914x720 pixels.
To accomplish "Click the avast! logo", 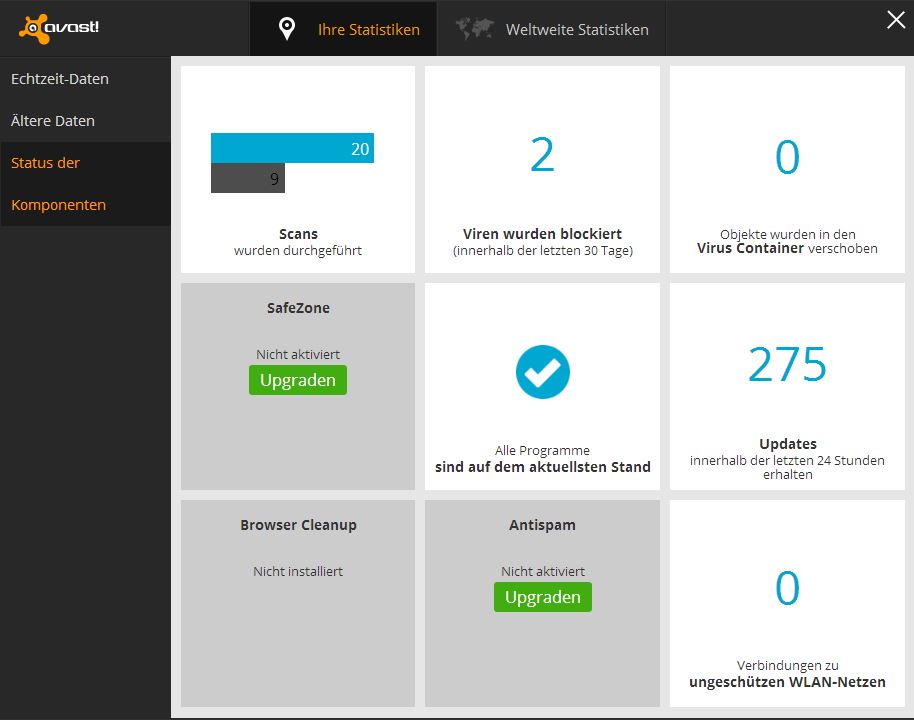I will coord(59,28).
